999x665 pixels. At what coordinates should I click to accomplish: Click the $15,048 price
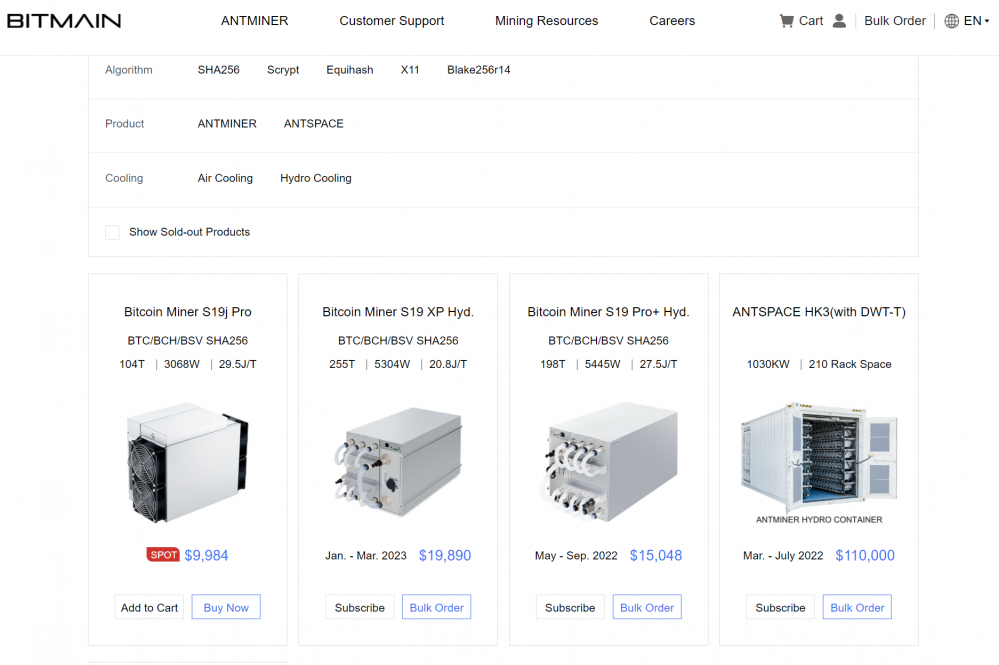click(656, 555)
